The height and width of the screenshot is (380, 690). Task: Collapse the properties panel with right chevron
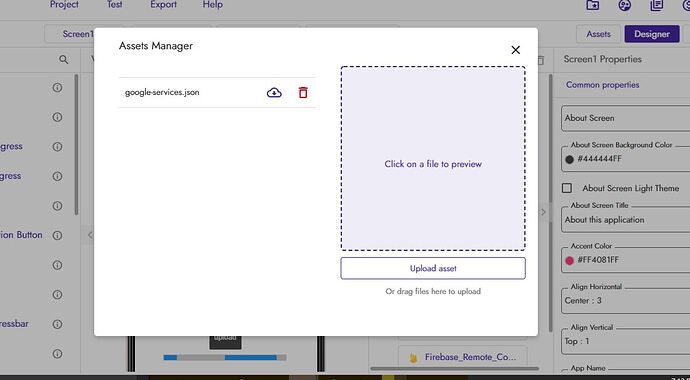(543, 212)
